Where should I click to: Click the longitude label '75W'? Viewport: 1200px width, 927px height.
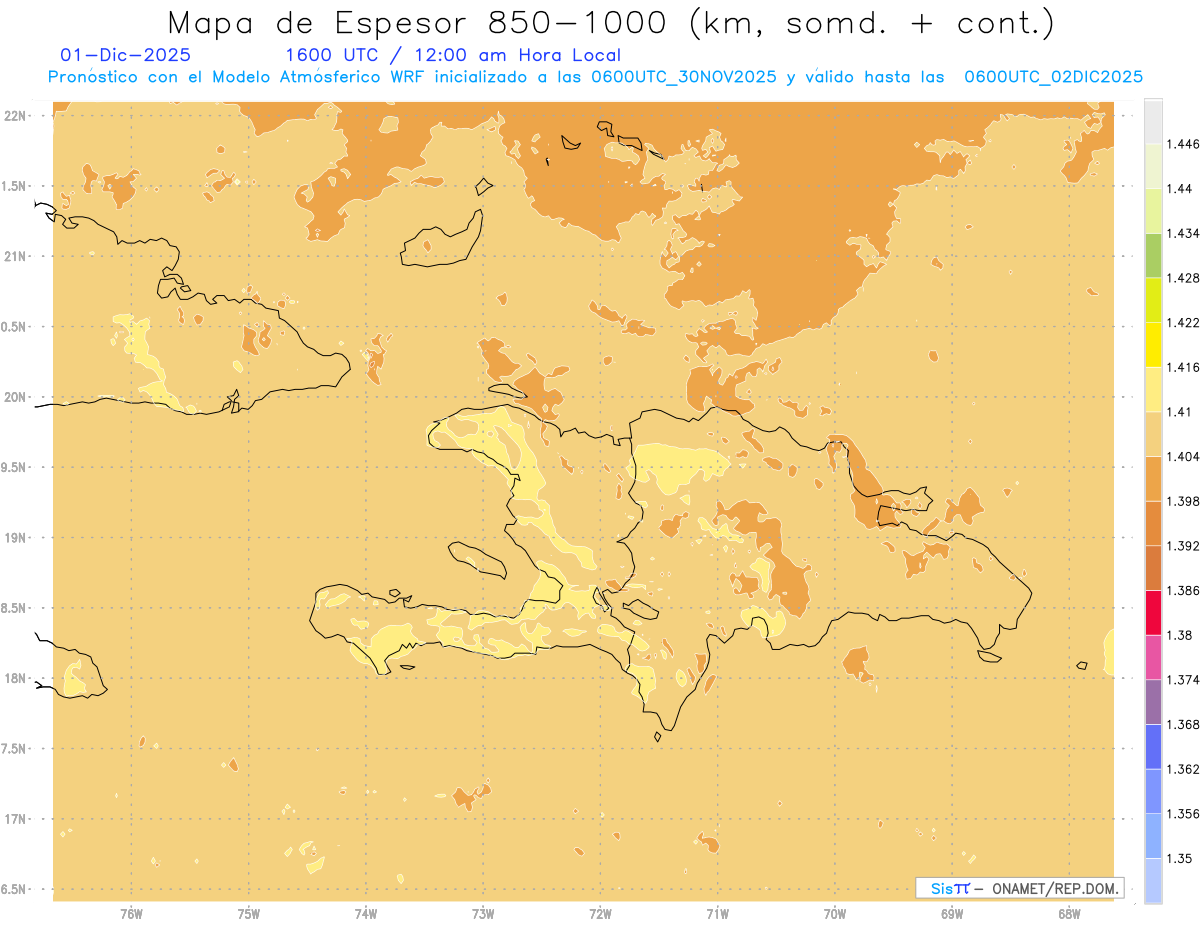(x=249, y=914)
